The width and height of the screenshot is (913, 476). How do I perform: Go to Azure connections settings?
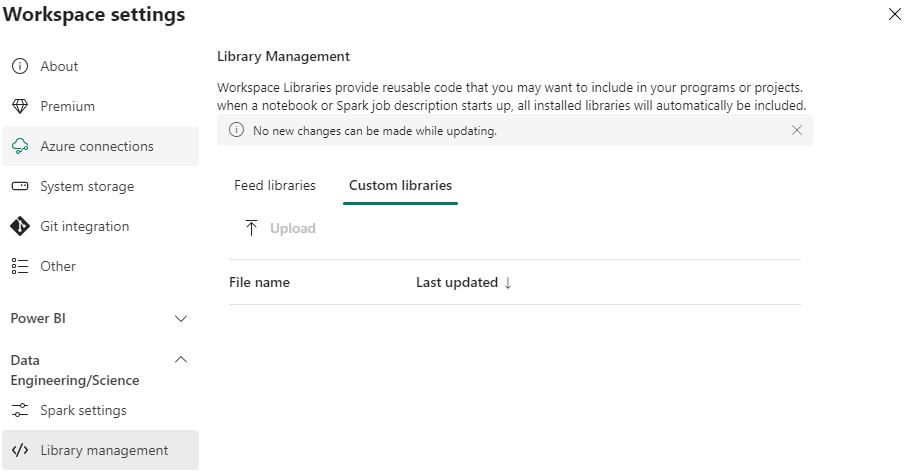(x=100, y=146)
